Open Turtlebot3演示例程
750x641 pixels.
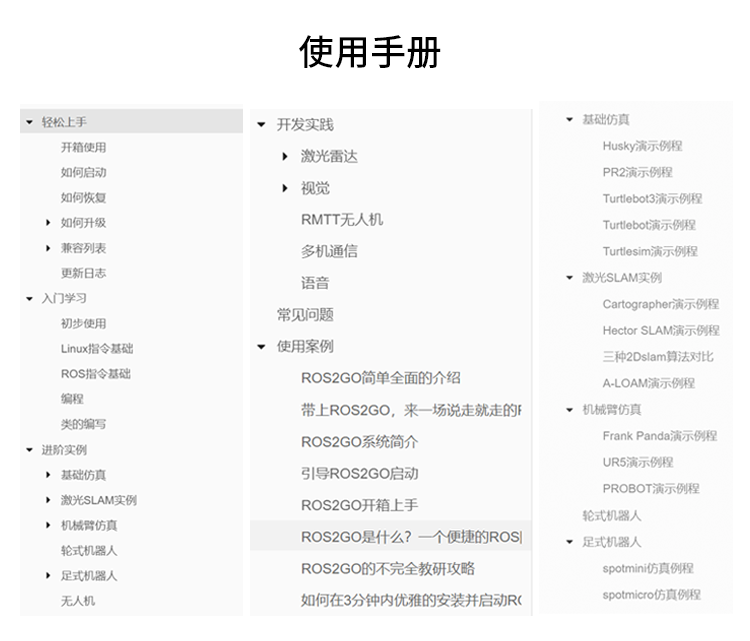click(652, 199)
